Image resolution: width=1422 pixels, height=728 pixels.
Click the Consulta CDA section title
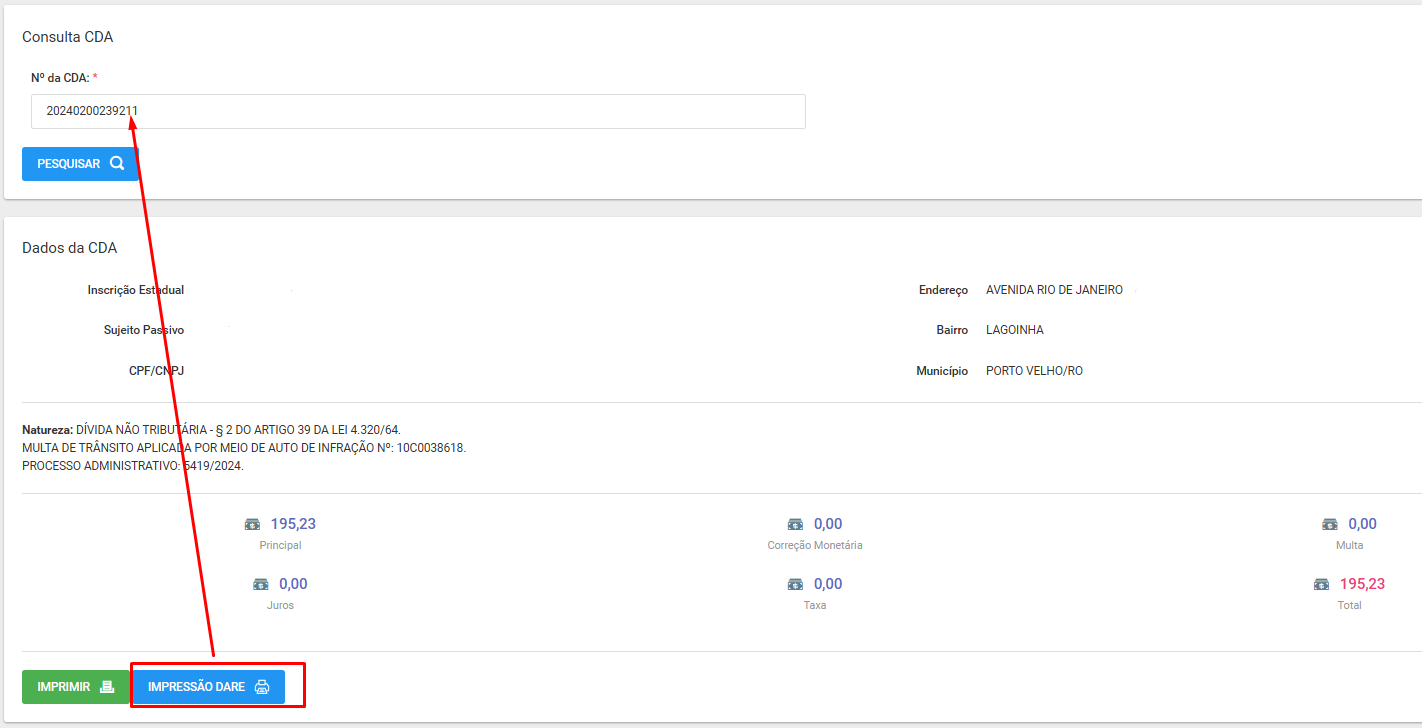[67, 37]
